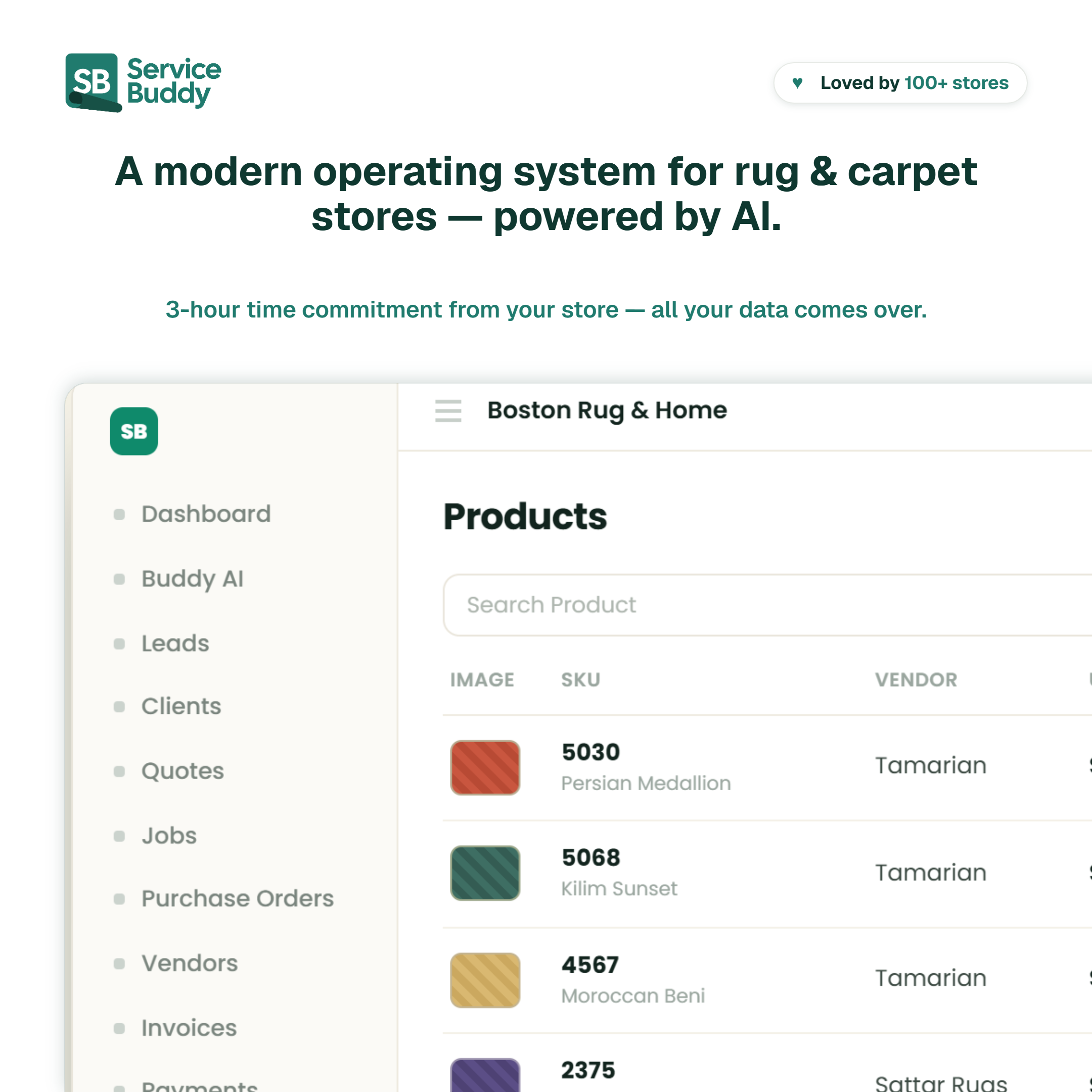Click the Tamarian vendor for SKU 5030
Viewport: 1092px width, 1092px height.
pos(931,765)
